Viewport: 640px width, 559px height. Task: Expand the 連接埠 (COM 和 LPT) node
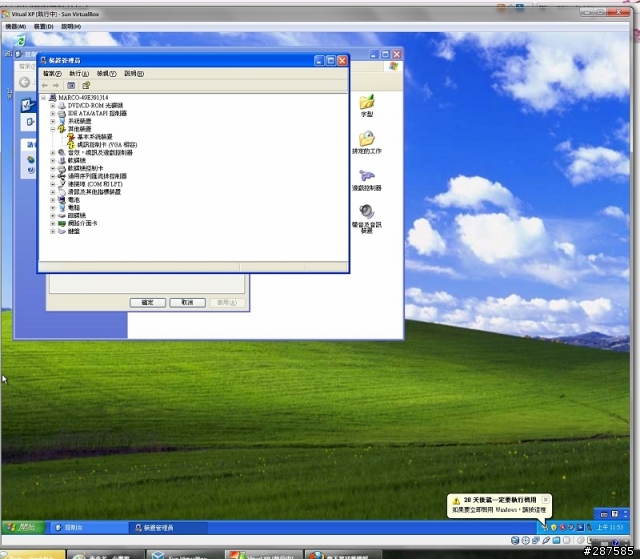pyautogui.click(x=52, y=184)
